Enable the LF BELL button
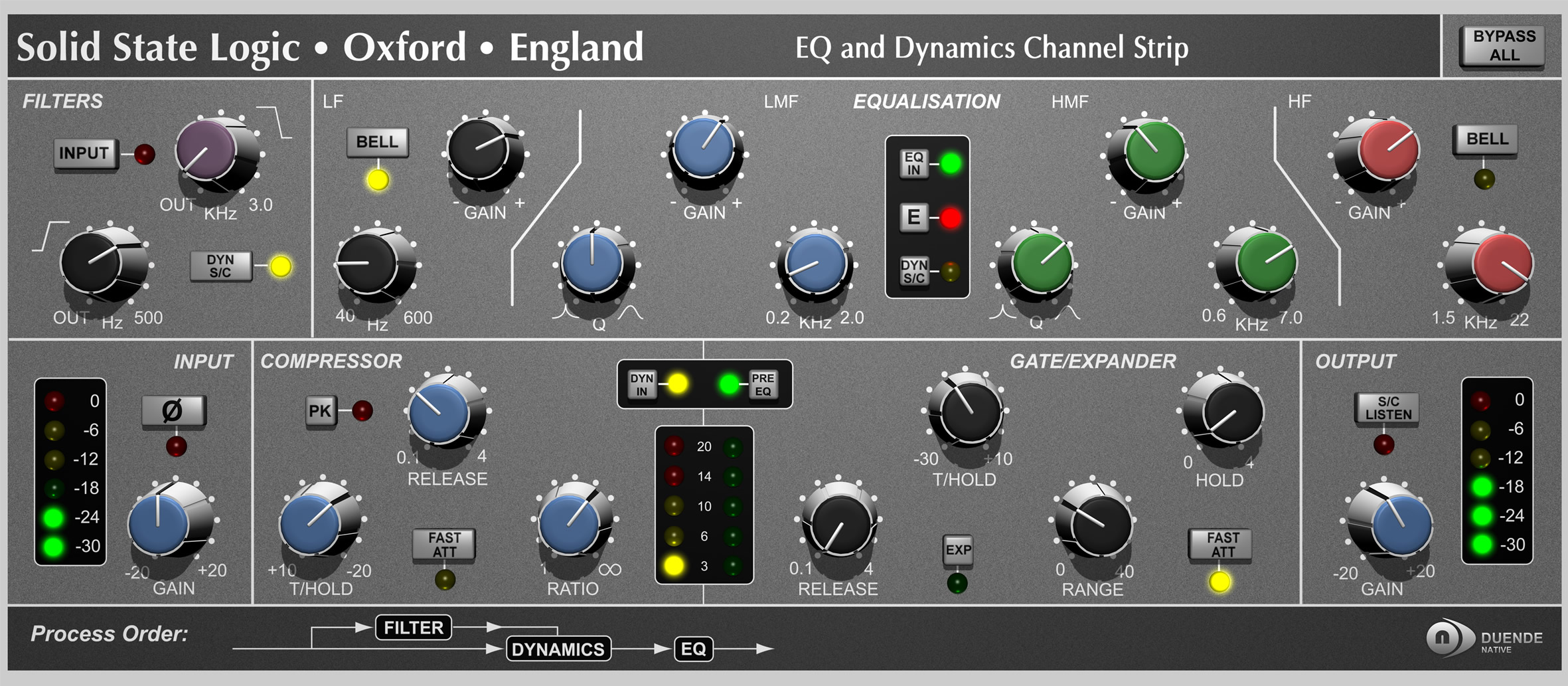1568x686 pixels. [x=377, y=142]
